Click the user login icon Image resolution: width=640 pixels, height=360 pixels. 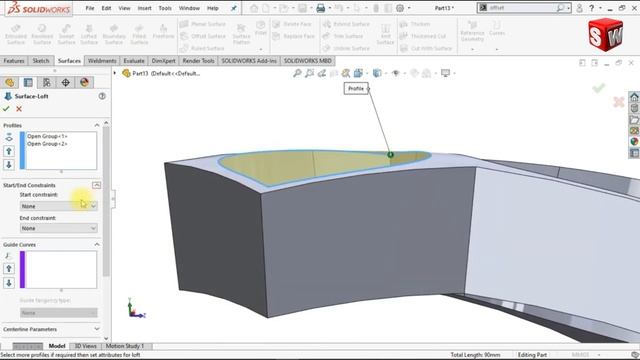[579, 8]
